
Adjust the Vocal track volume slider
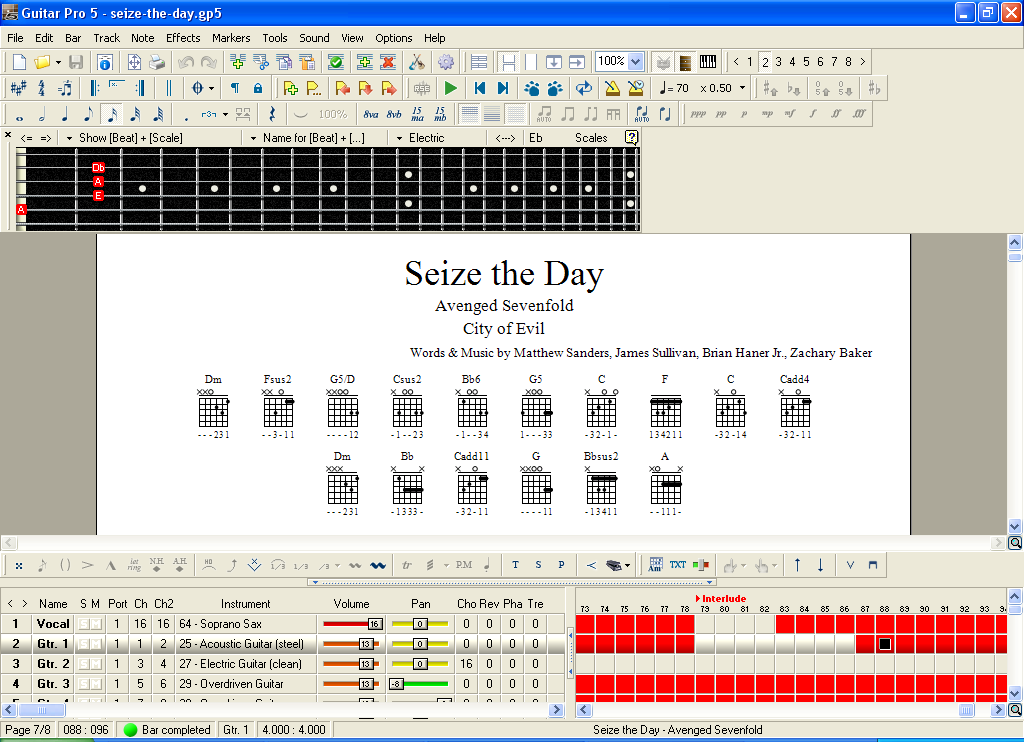(x=353, y=624)
